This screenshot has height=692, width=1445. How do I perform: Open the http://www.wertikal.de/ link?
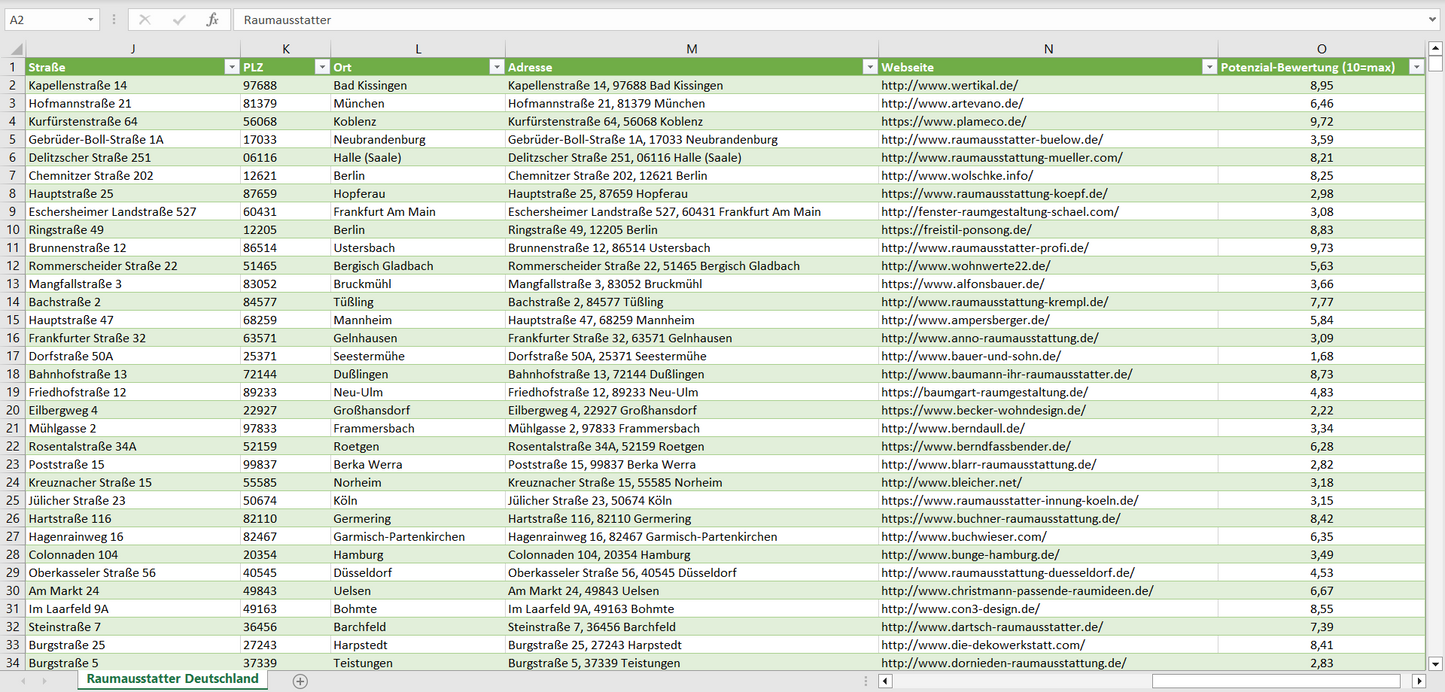pos(949,86)
